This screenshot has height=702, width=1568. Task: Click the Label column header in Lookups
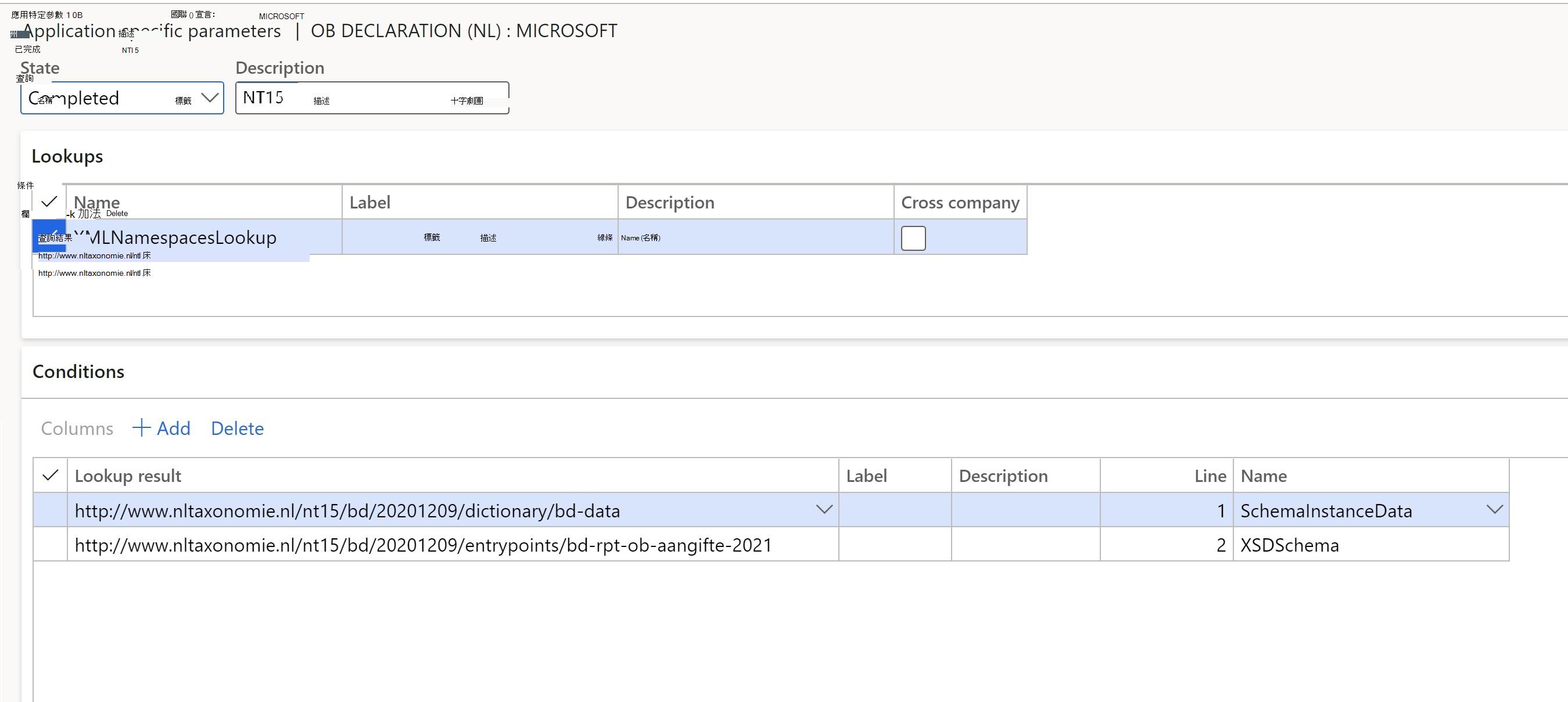(370, 203)
